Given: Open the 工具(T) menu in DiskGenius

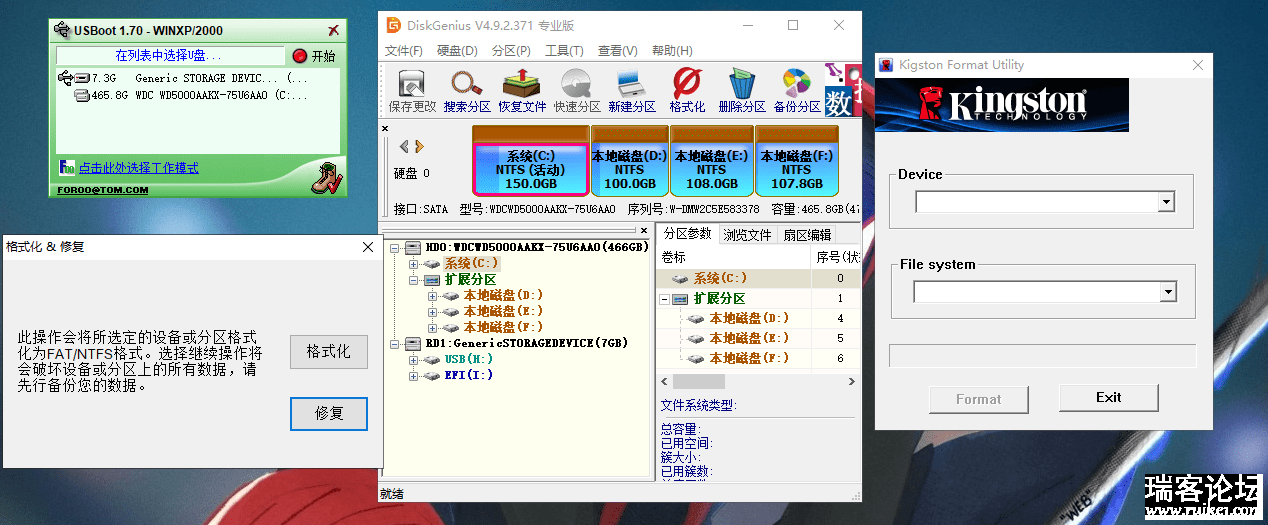Looking at the screenshot, I should coord(564,51).
